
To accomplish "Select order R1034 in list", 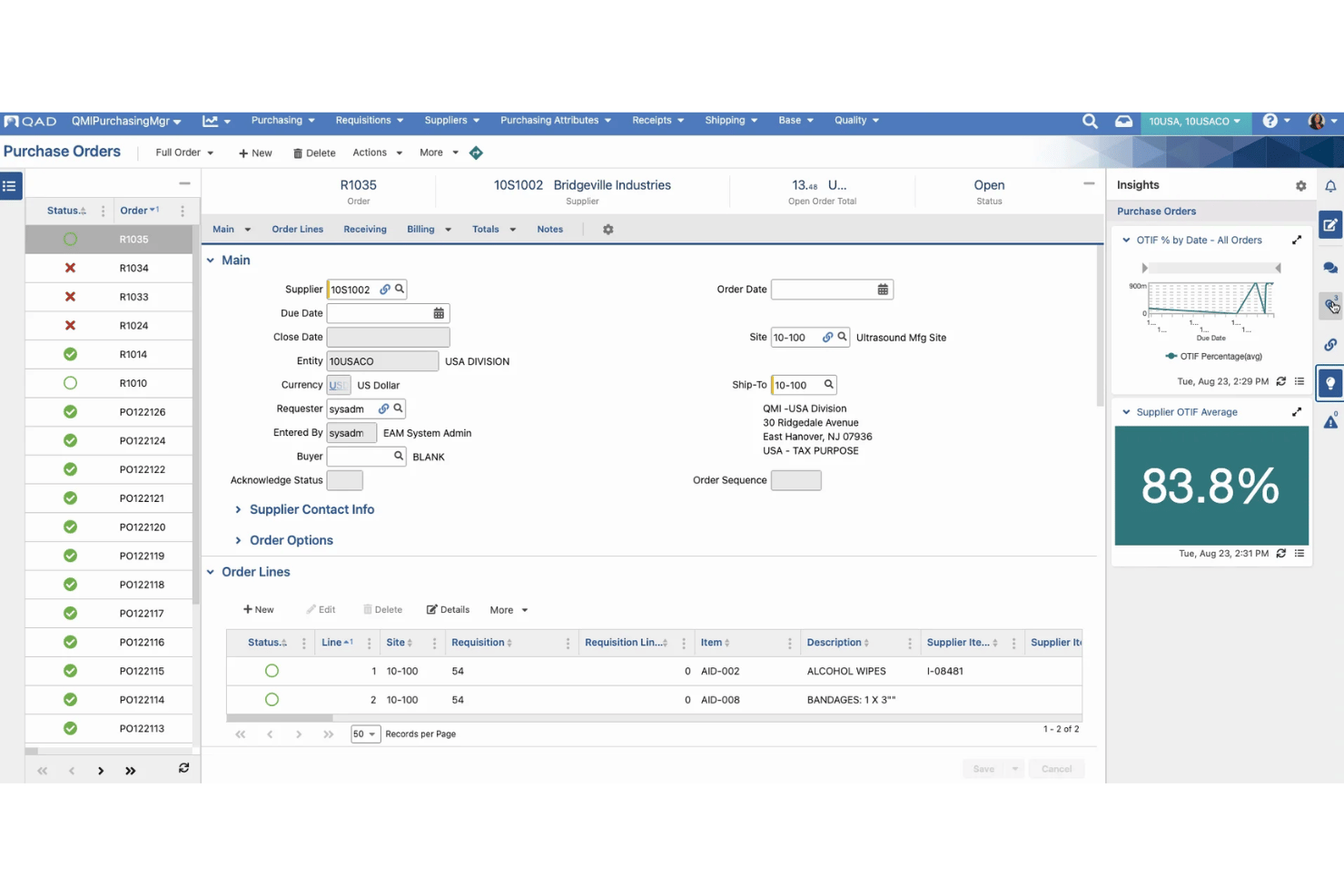I will point(109,268).
